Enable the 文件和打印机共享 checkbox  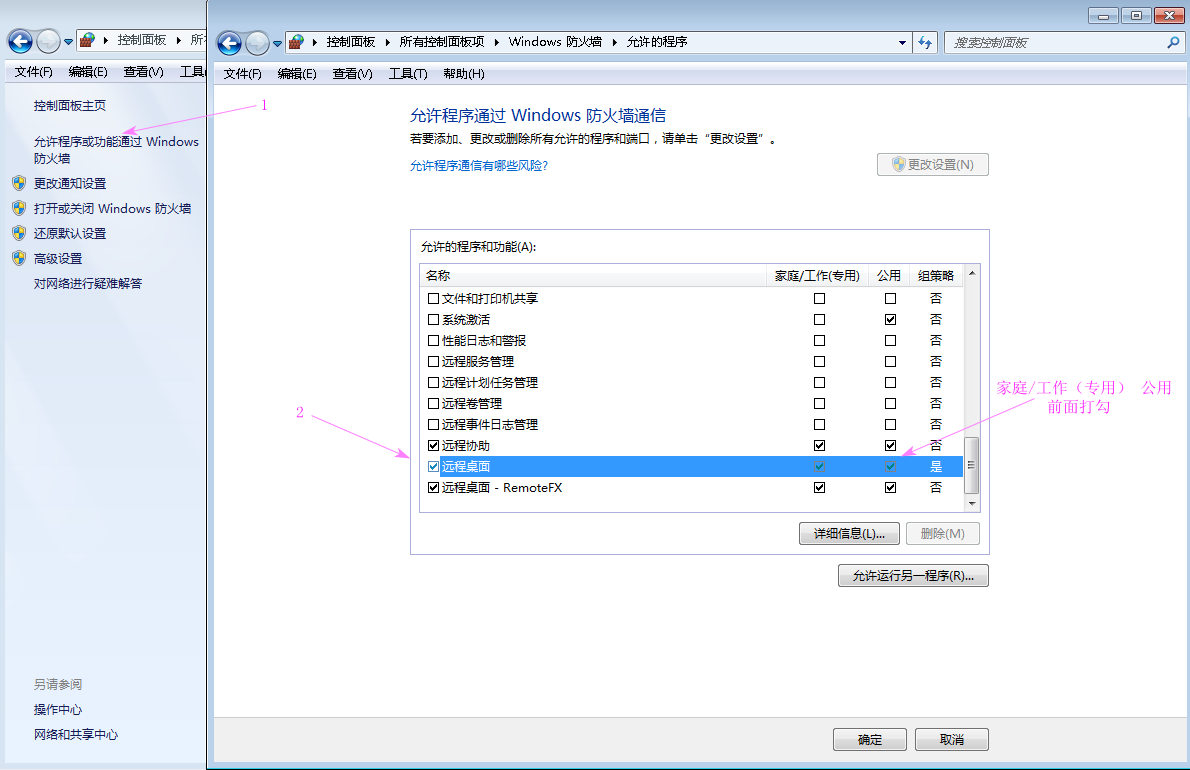click(433, 298)
